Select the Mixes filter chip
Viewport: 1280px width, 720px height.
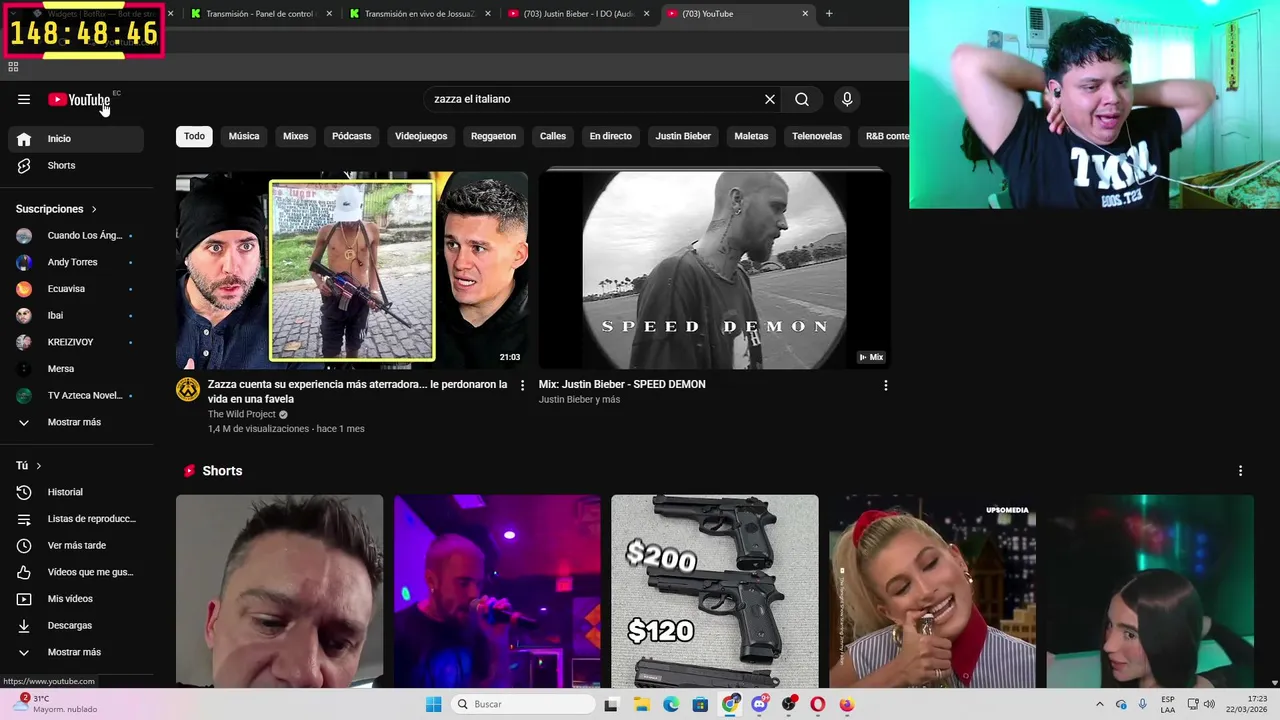click(295, 136)
